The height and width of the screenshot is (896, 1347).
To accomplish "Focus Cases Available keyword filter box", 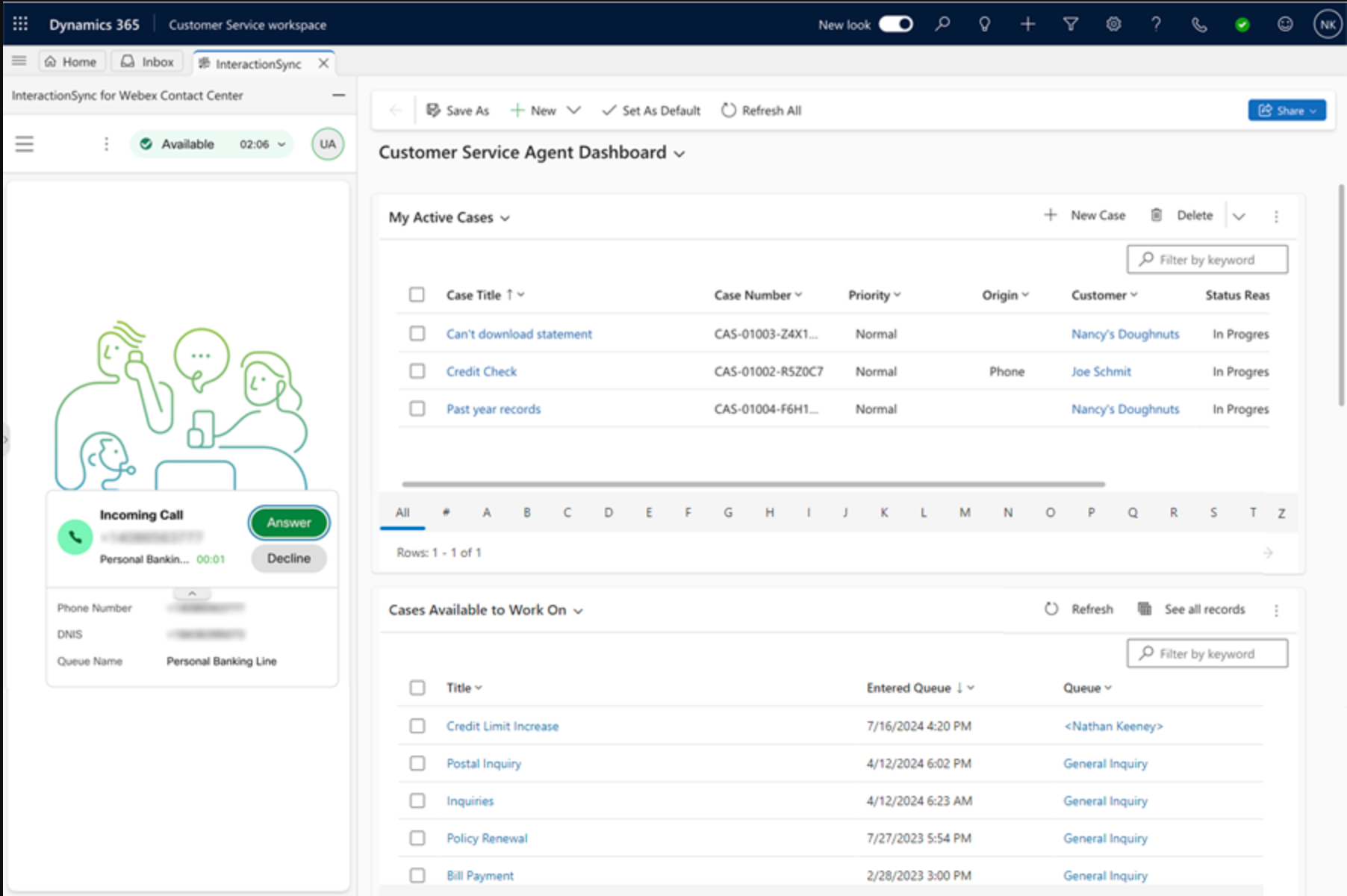I will 1207,653.
